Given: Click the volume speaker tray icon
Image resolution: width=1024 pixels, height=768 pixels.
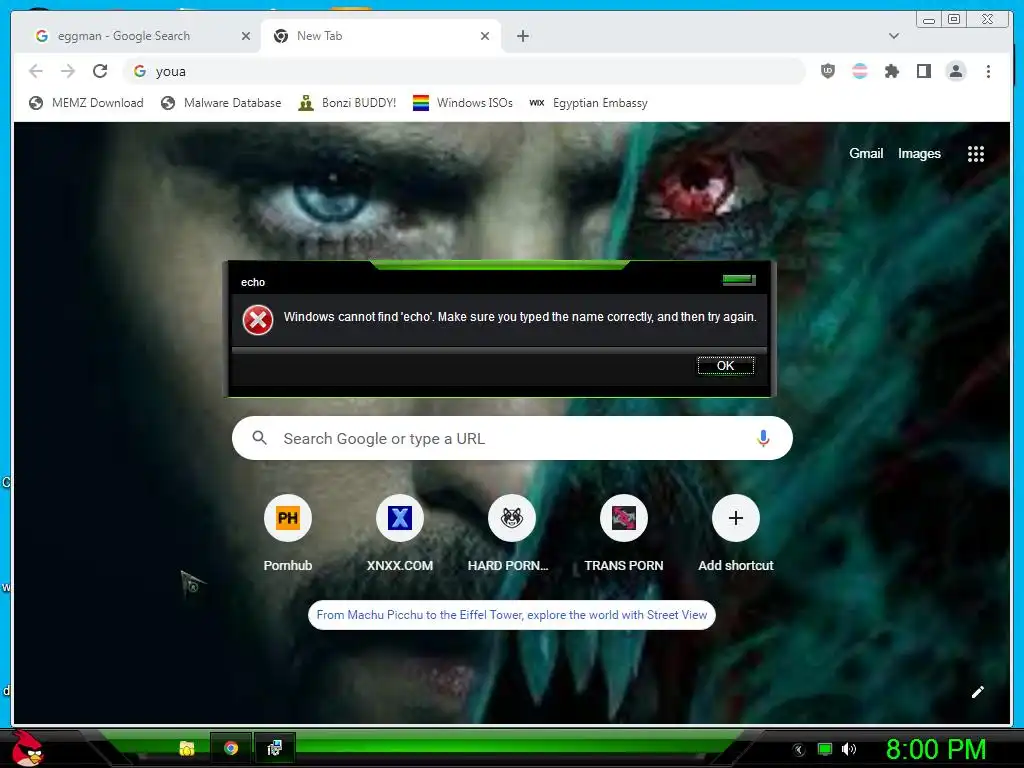Looking at the screenshot, I should click(x=849, y=749).
